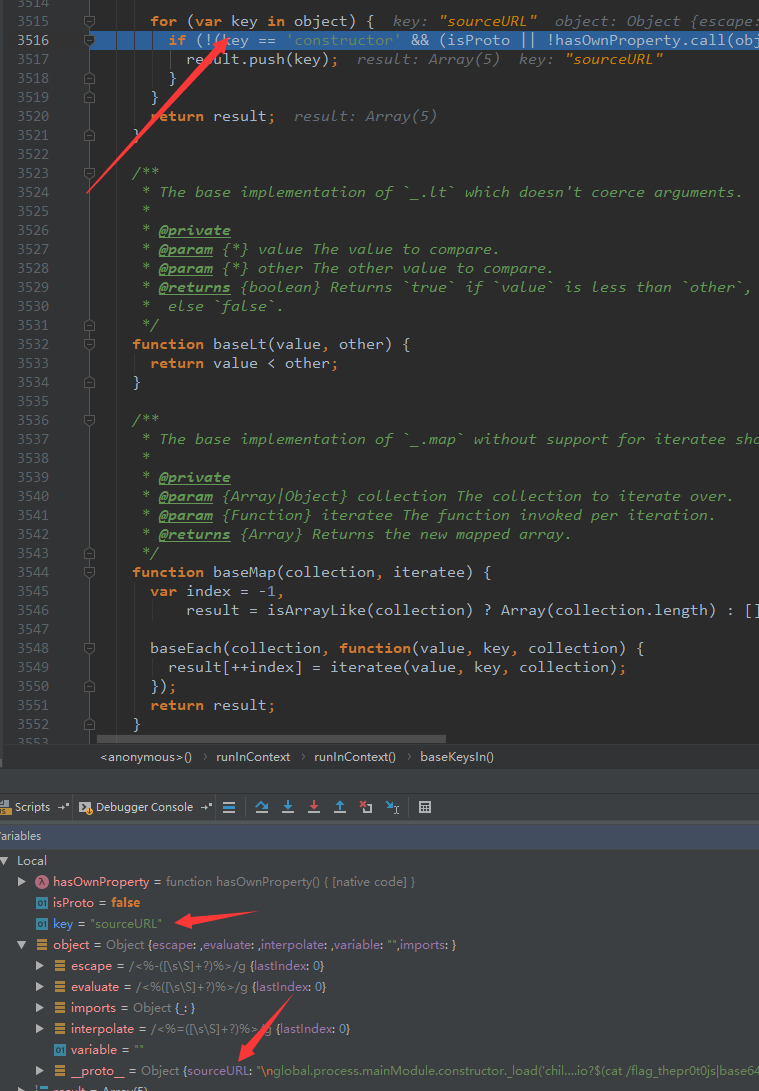Image resolution: width=759 pixels, height=1091 pixels.
Task: Click the 'function baseMap(collection, iteratee)' line
Action: tap(312, 572)
